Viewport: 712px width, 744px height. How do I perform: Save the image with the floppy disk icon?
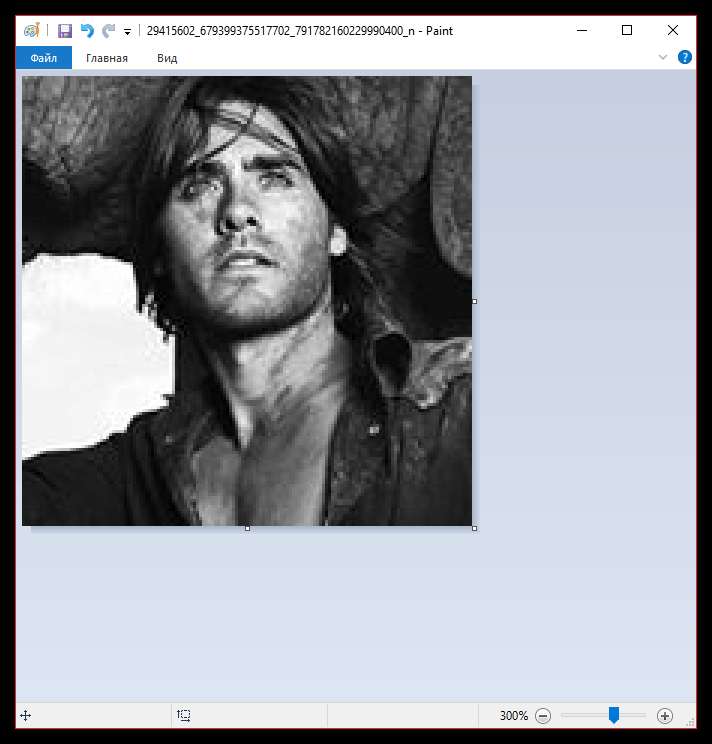tap(65, 31)
